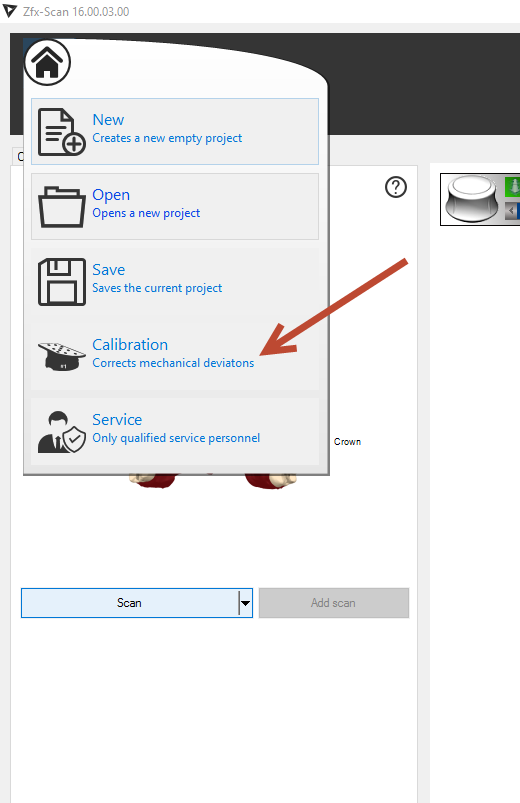The width and height of the screenshot is (520, 803).
Task: Click the grayed-out Add scan button
Action: [x=334, y=603]
